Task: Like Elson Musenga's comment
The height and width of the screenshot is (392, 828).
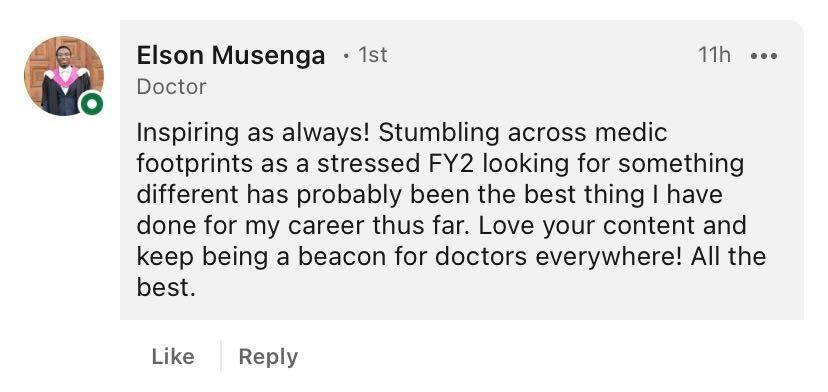Action: [x=173, y=357]
